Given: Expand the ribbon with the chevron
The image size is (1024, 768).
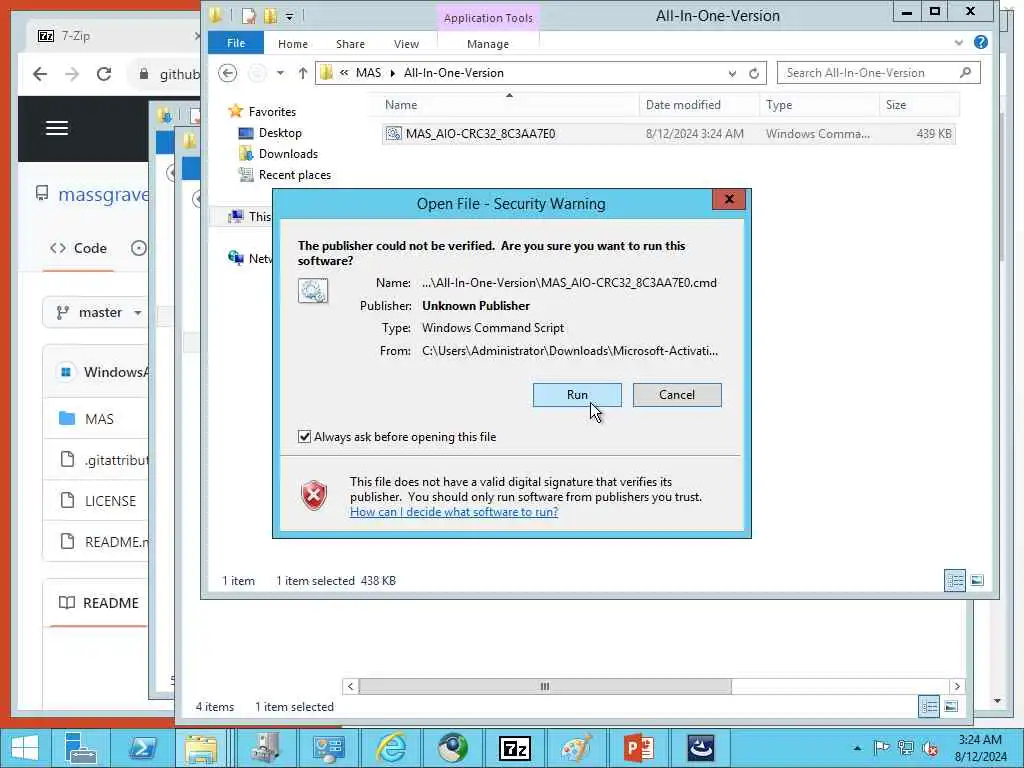Looking at the screenshot, I should pos(958,42).
